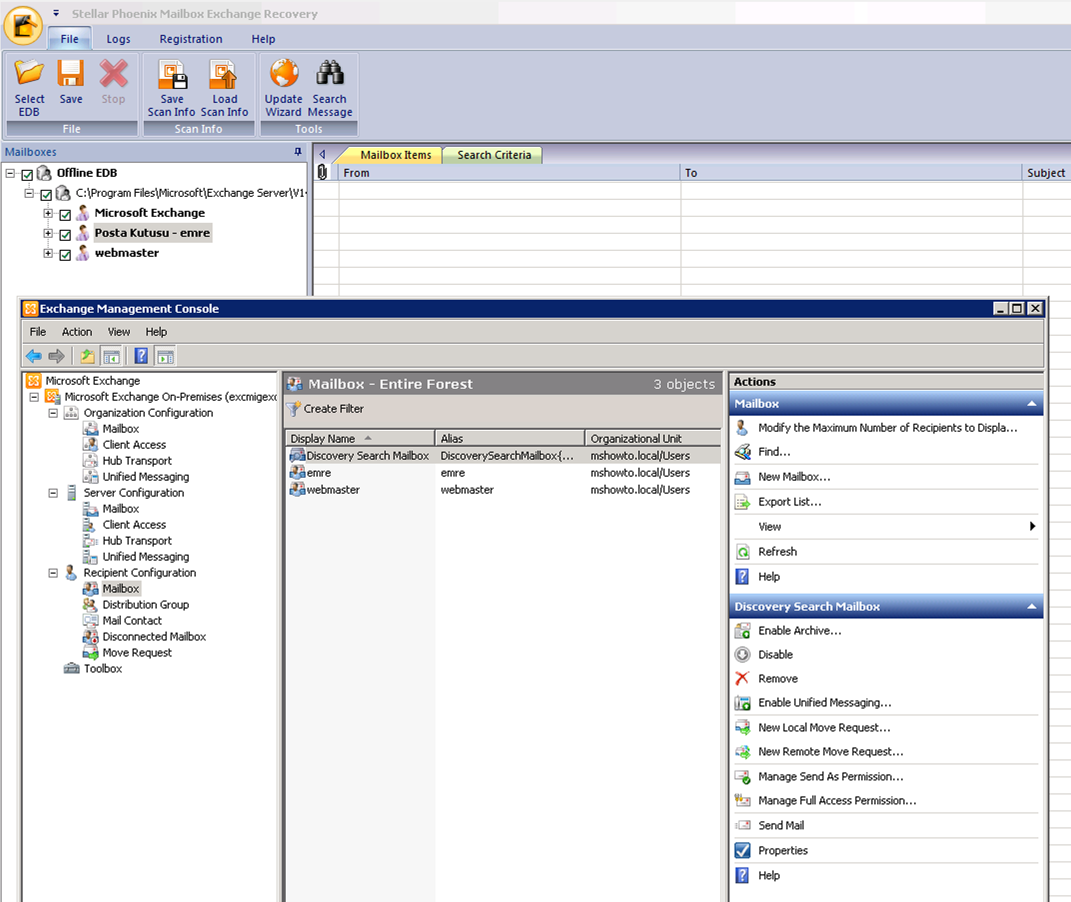Open the Registration ribbon tab
Screen dimensions: 1071x902
coord(191,39)
